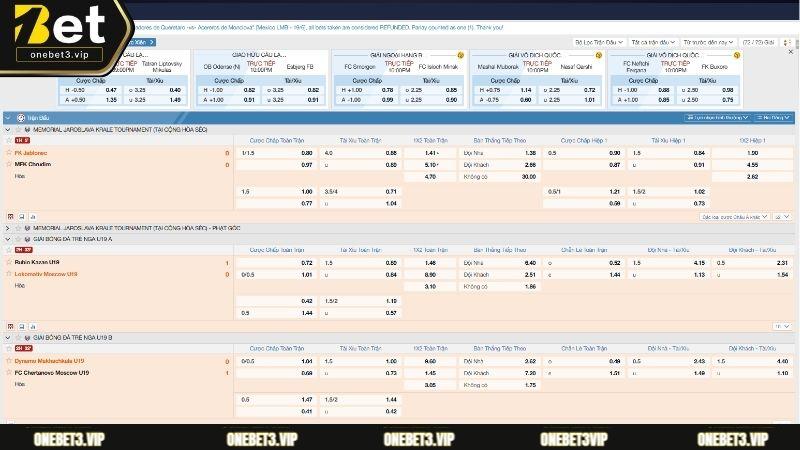
Task: Favorite FC Chertanovo Moscow U19 with star
Action: (x=9, y=372)
